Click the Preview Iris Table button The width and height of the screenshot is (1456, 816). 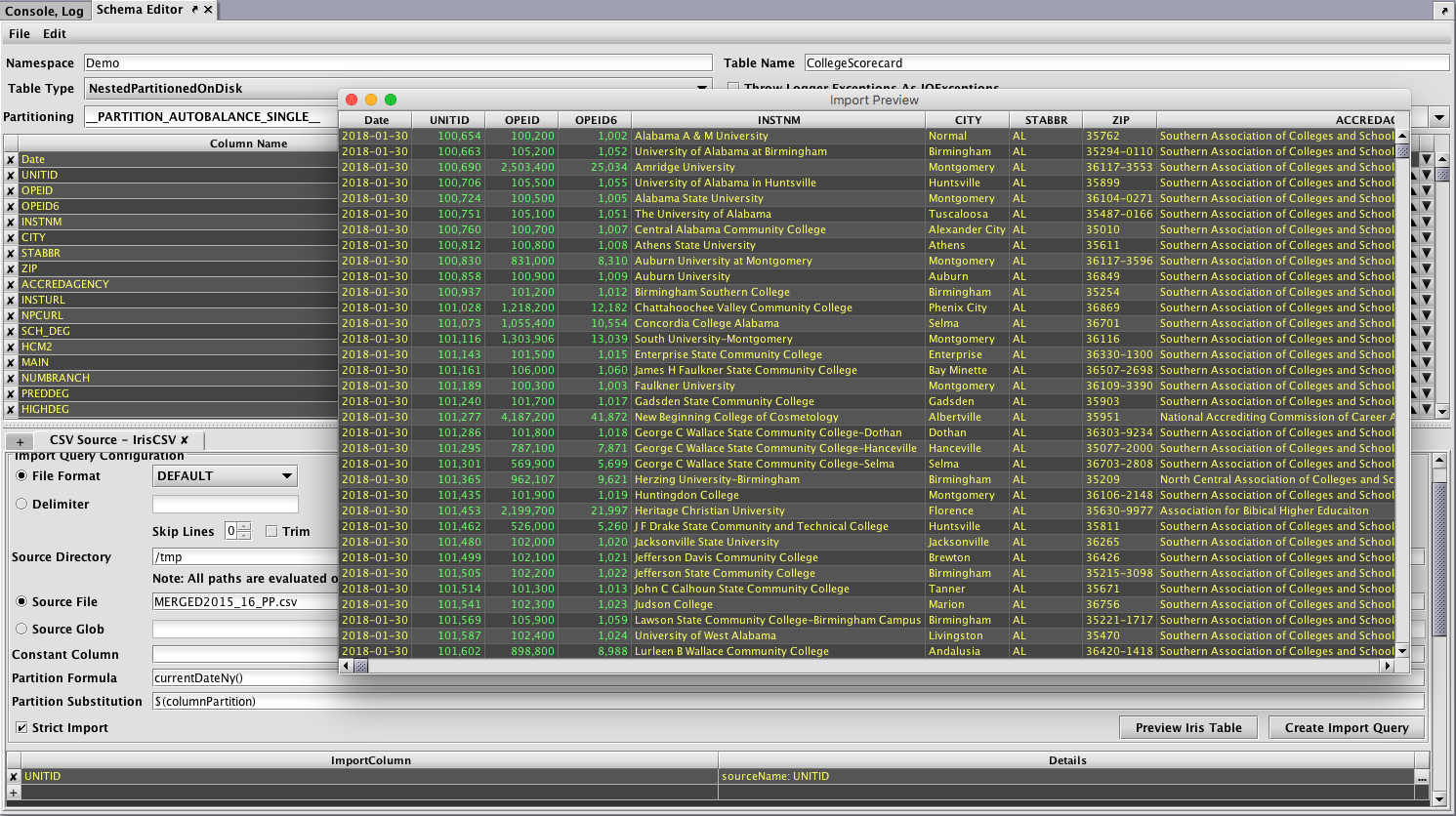point(1187,728)
